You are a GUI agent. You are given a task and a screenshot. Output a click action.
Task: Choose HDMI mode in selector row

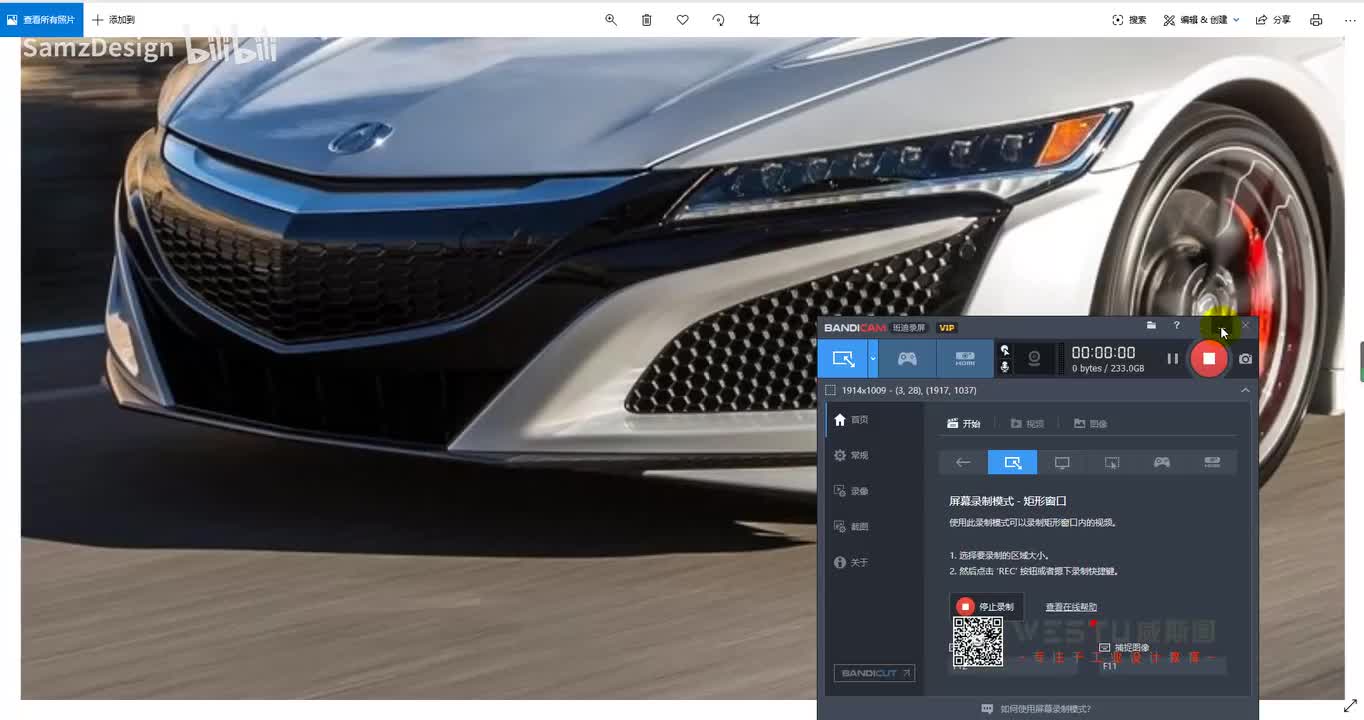(1212, 462)
